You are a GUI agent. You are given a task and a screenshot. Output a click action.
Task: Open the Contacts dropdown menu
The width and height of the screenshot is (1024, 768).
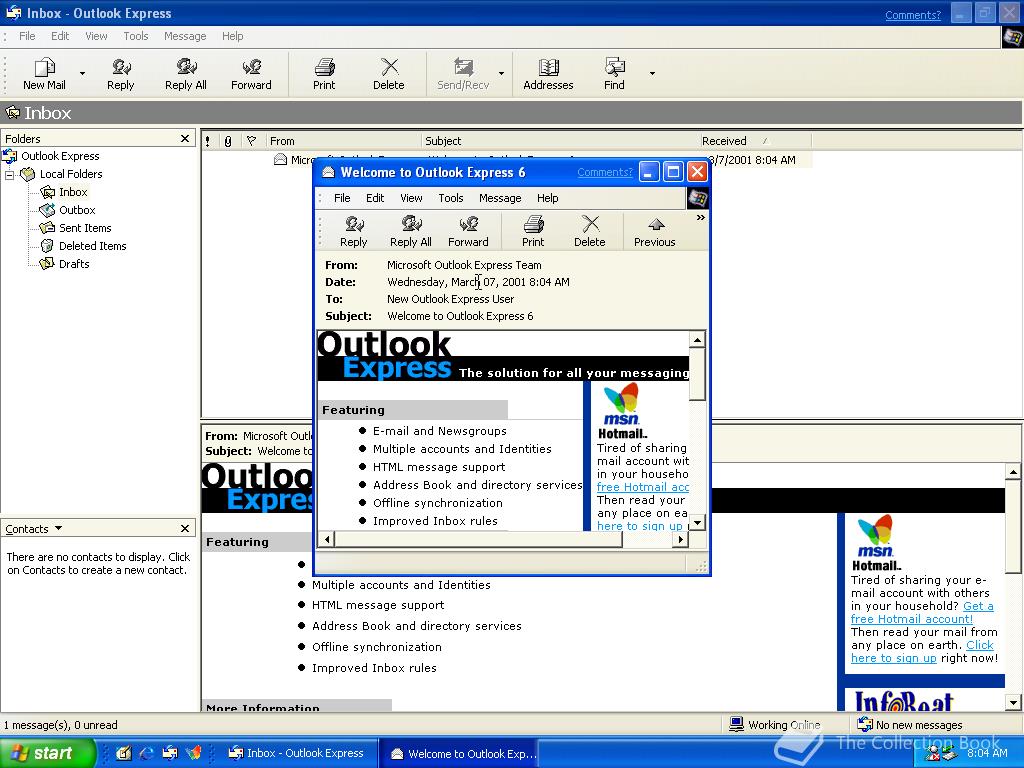(34, 528)
